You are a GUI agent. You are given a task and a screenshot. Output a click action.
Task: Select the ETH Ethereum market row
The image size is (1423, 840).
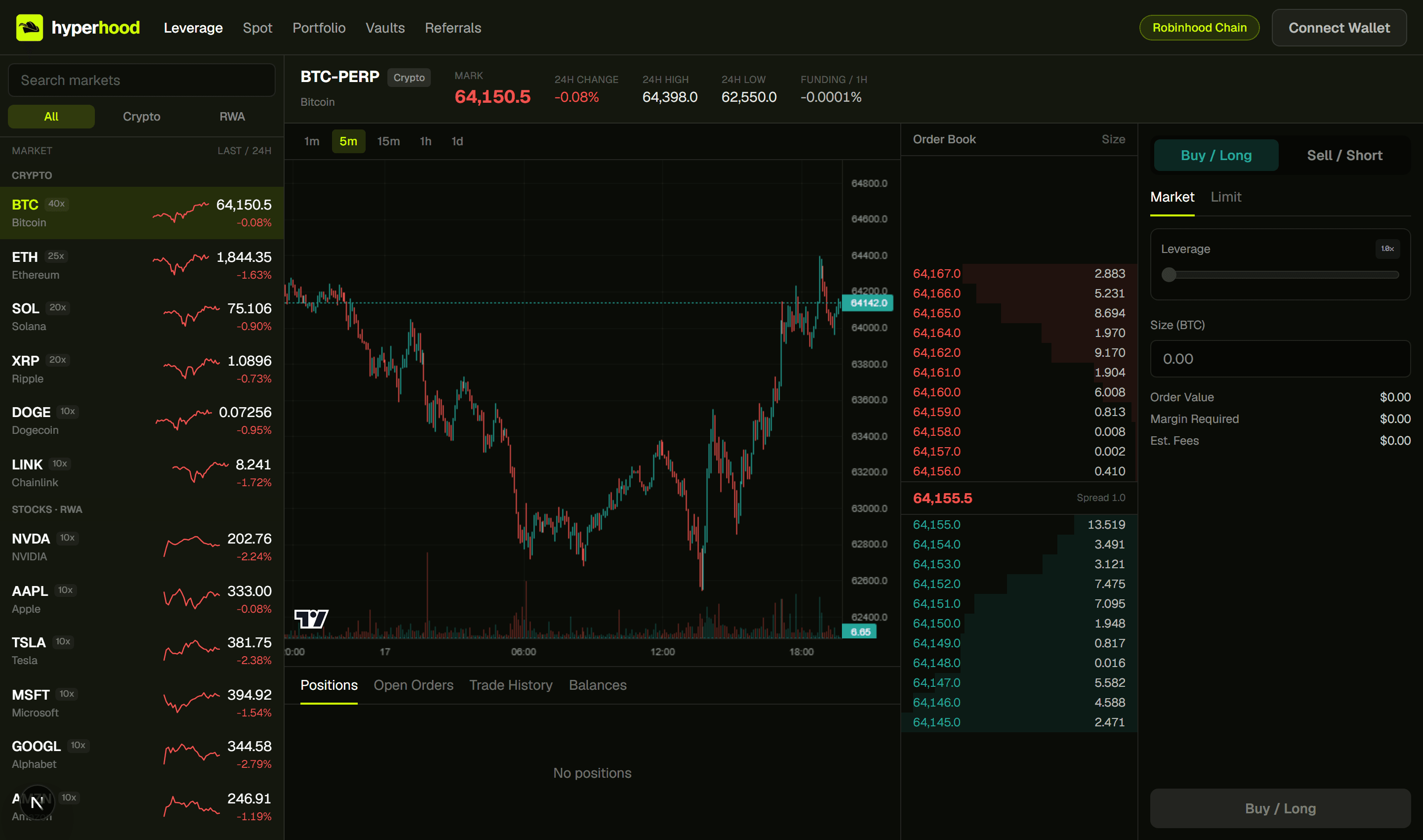point(141,265)
